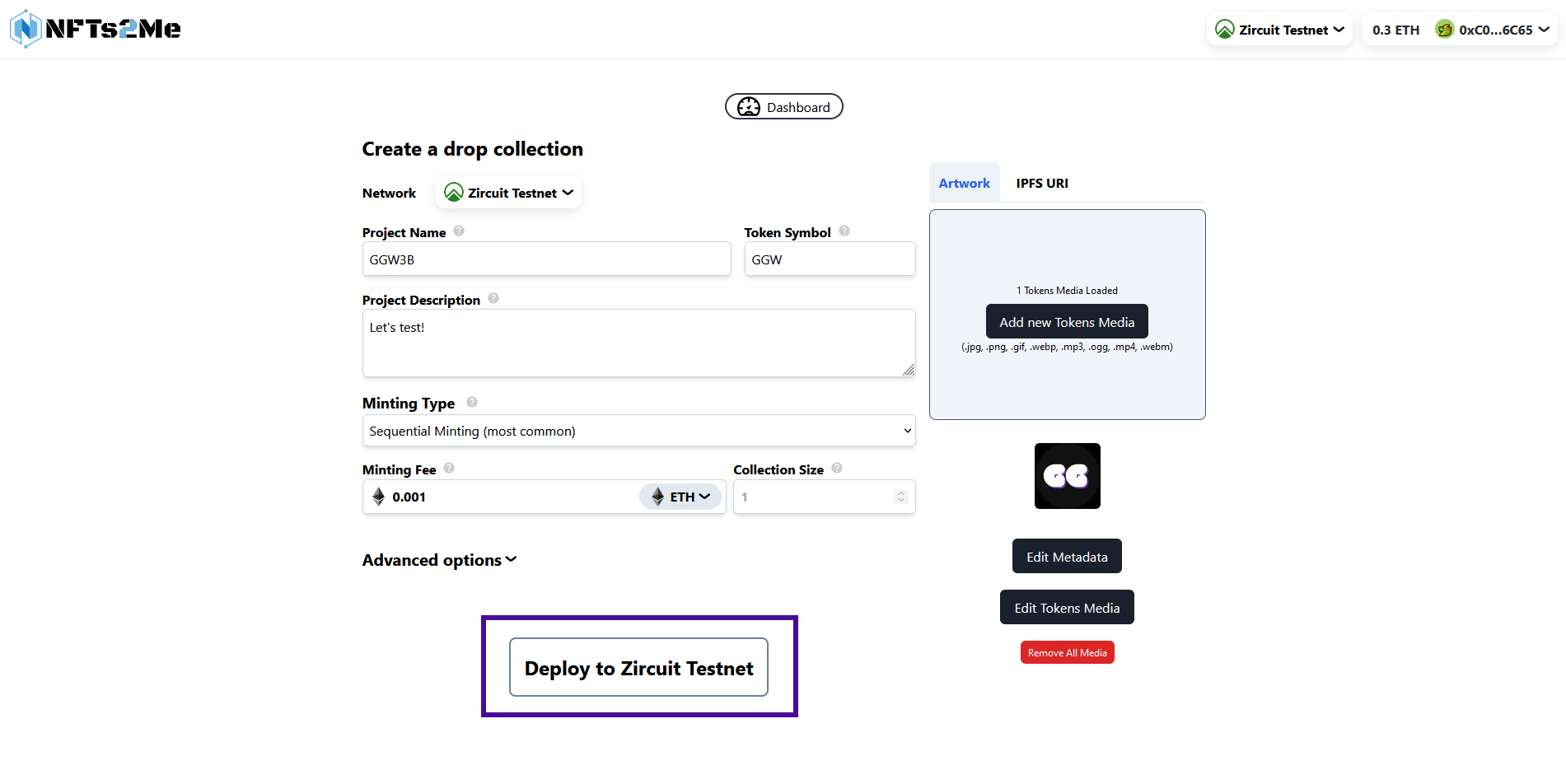Open the Minting Type select box
The height and width of the screenshot is (784, 1566).
pyautogui.click(x=638, y=431)
